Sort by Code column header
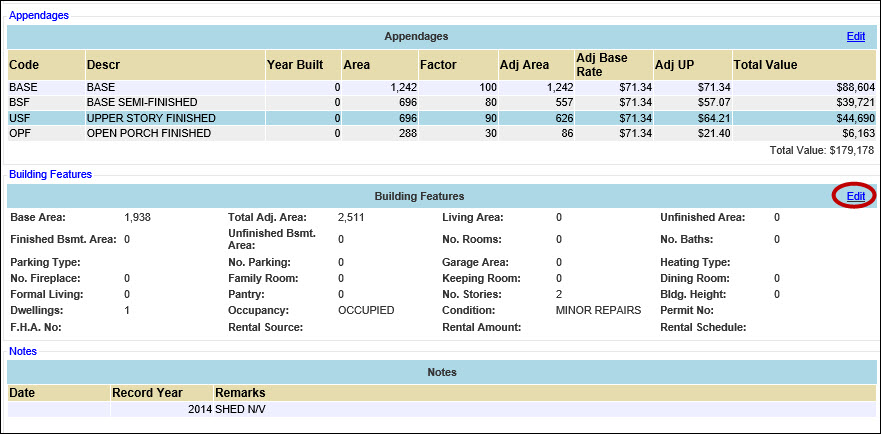The width and height of the screenshot is (881, 434). [23, 65]
